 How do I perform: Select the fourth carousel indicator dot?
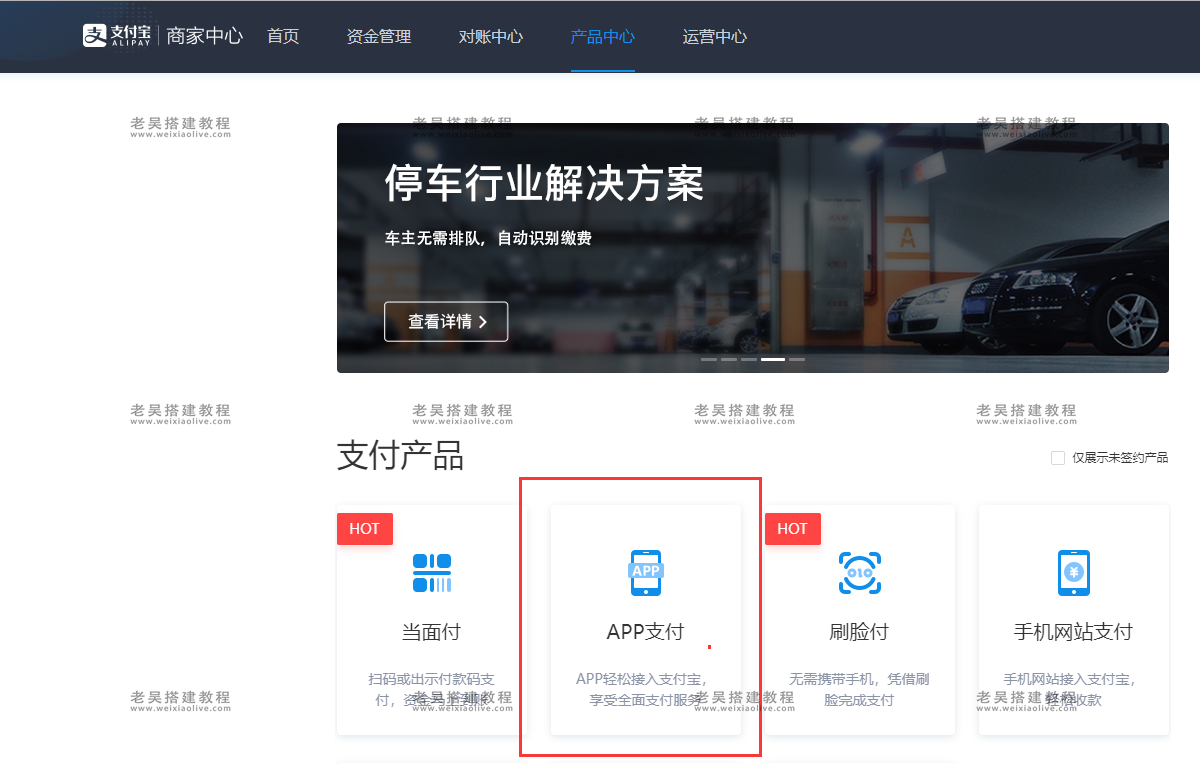[773, 358]
